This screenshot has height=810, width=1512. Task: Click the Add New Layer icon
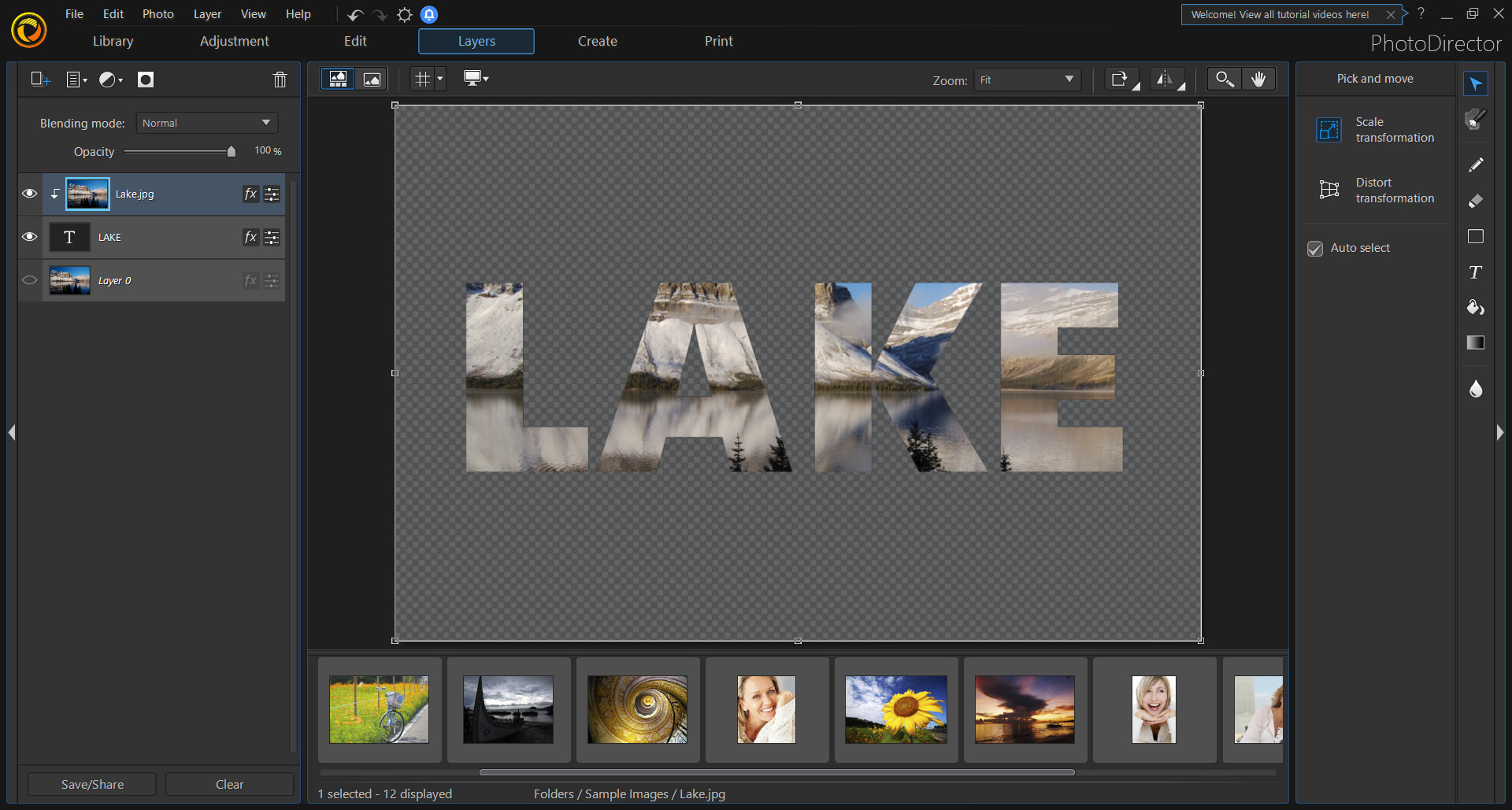(39, 79)
